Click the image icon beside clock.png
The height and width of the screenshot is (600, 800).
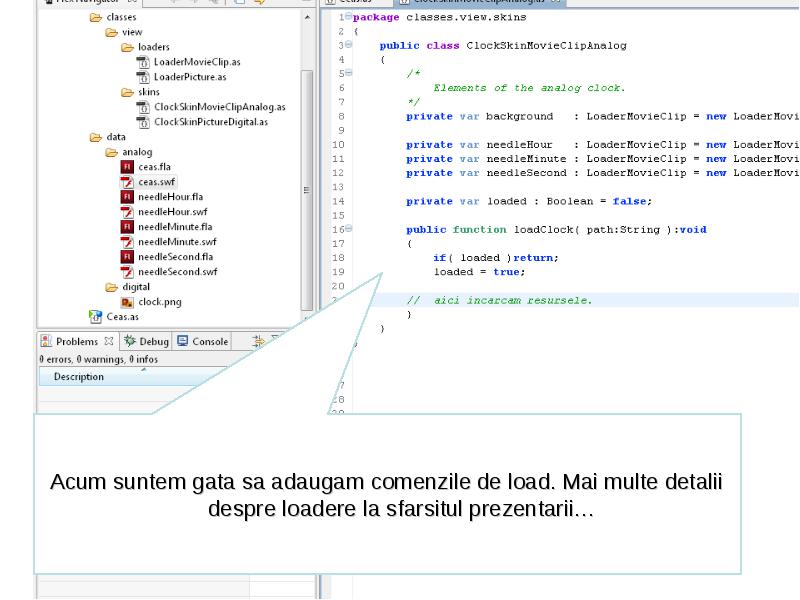click(127, 302)
